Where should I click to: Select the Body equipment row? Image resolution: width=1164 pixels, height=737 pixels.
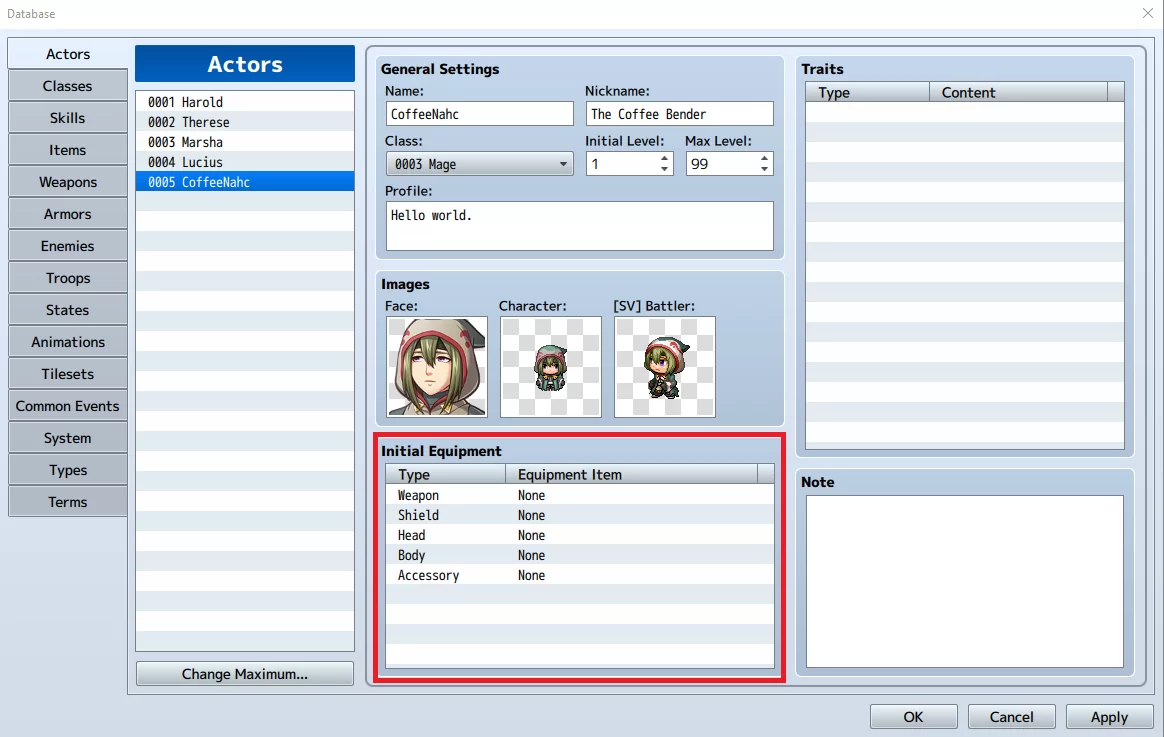(580, 555)
